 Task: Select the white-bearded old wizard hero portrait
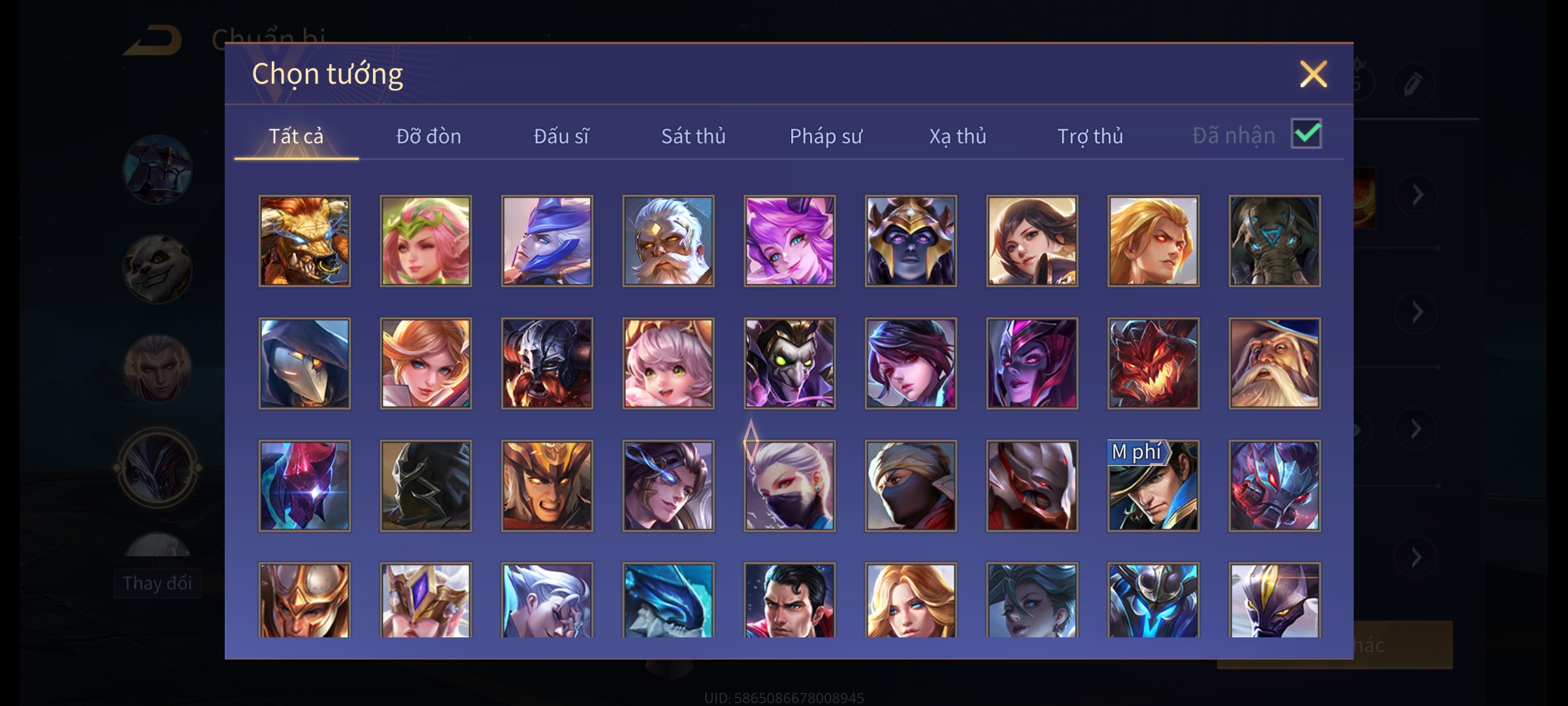(x=1275, y=363)
